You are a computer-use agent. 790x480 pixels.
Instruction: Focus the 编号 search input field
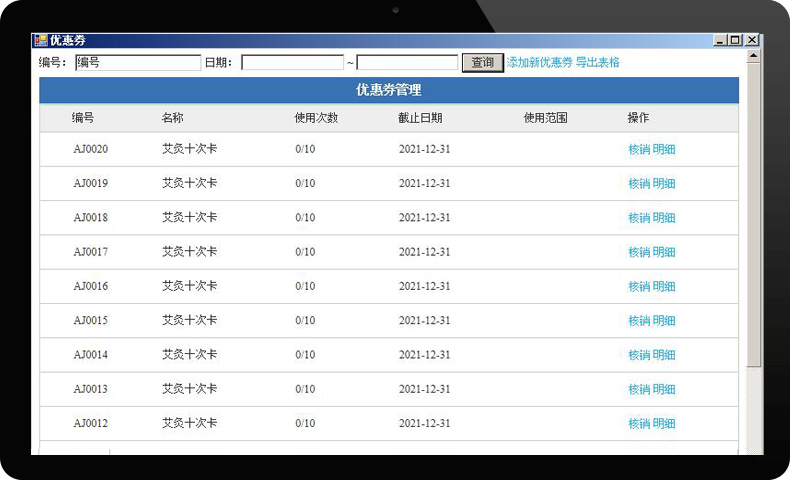pos(138,62)
